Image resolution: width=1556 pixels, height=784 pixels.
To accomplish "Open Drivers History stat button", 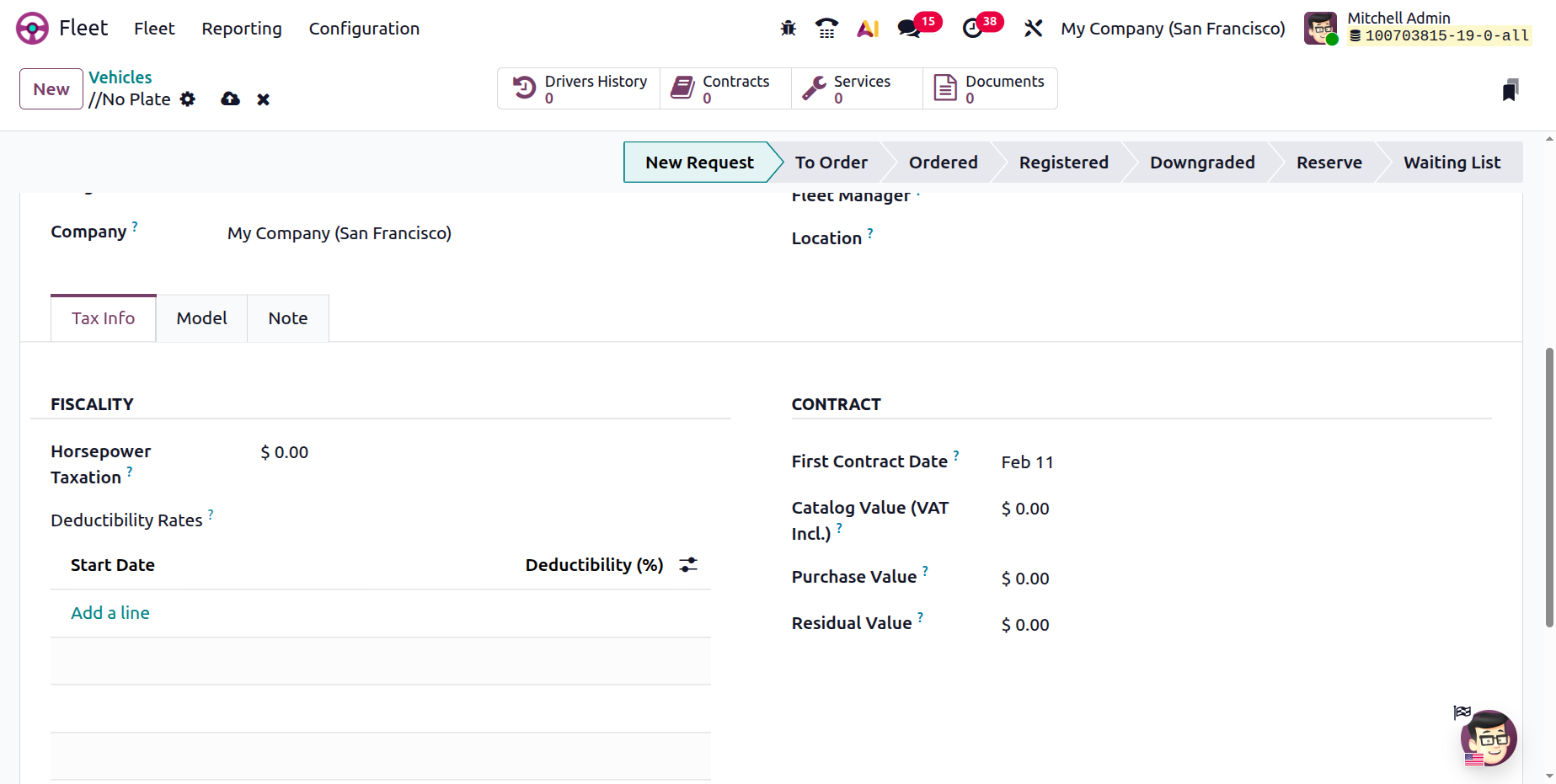I will click(x=580, y=88).
